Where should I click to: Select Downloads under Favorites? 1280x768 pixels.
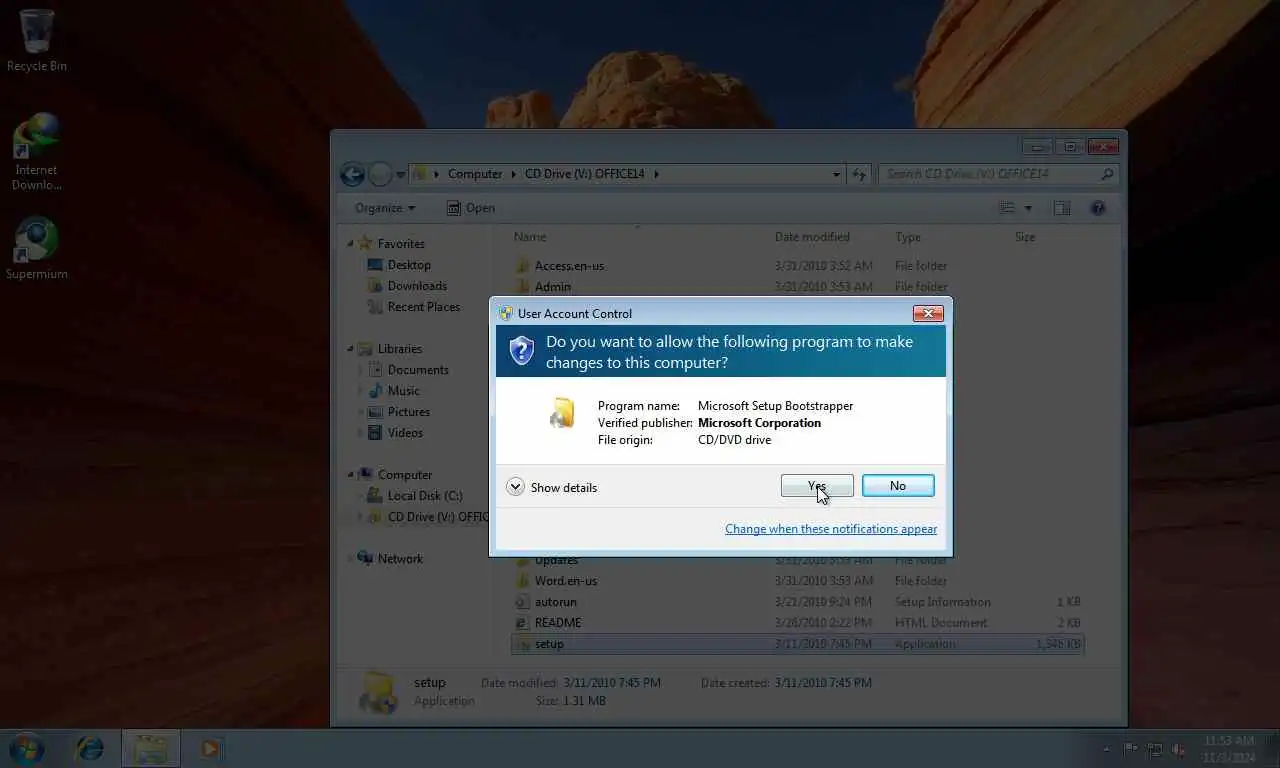click(x=416, y=286)
